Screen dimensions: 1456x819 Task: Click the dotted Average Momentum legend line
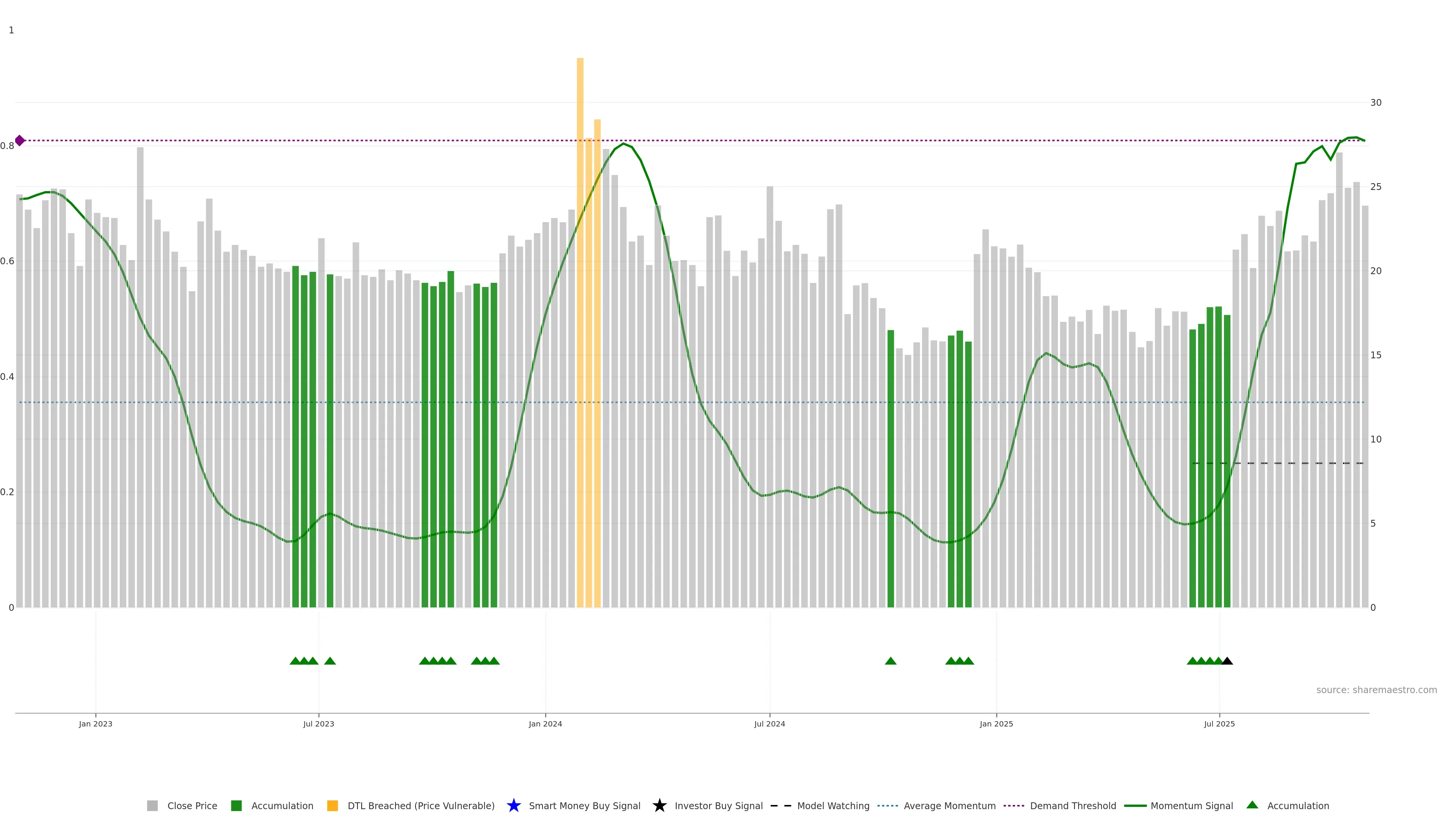887,805
